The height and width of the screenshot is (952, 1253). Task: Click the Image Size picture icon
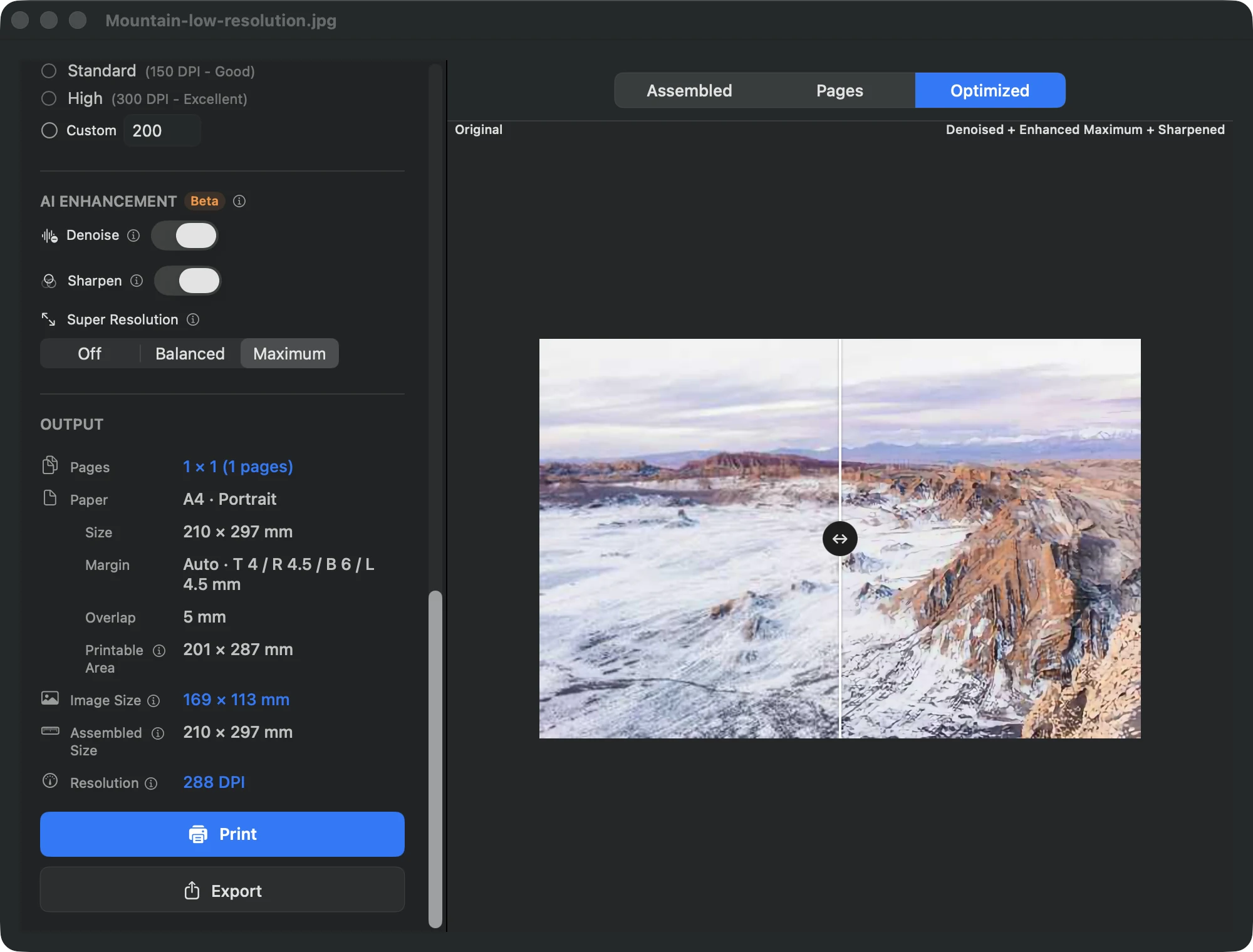click(x=50, y=698)
